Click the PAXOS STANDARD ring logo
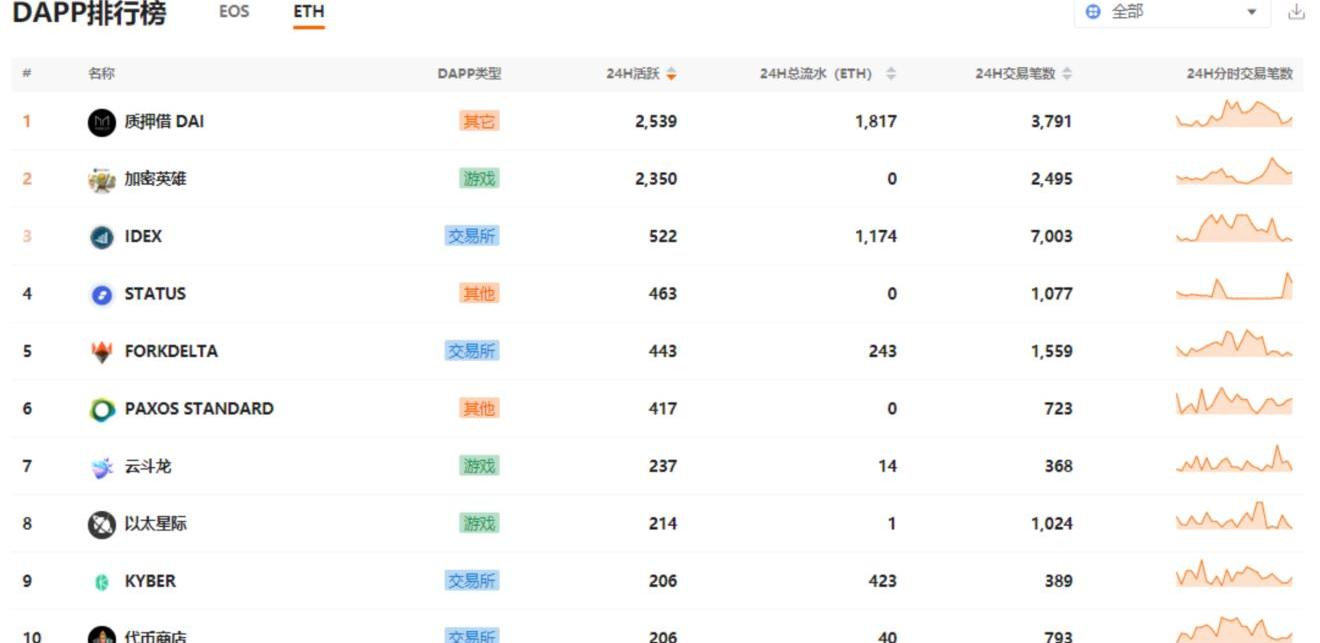Viewport: 1320px width, 643px height. (x=102, y=409)
